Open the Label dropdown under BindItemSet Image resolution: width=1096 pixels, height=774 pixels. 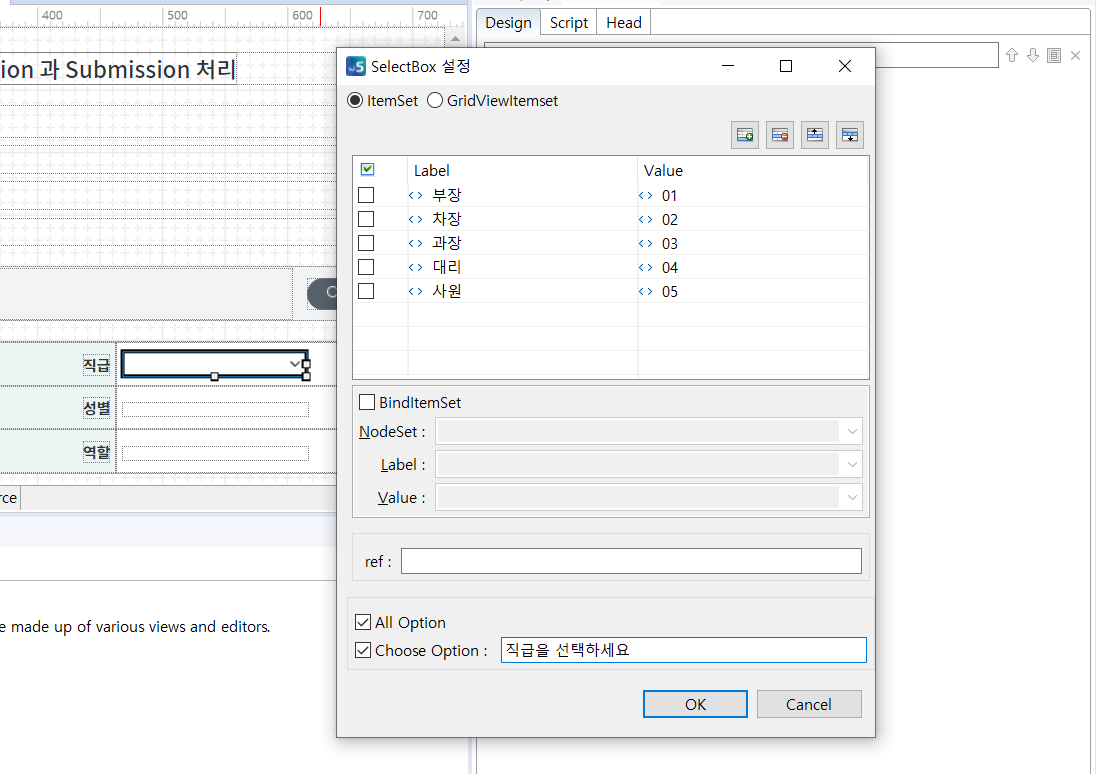[x=852, y=464]
